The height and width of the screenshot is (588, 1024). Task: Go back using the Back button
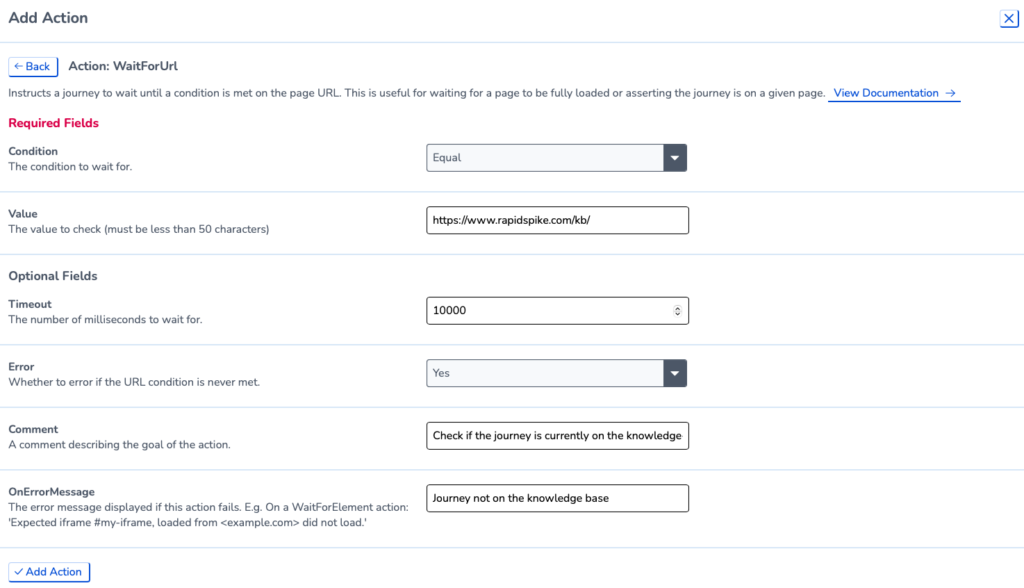tap(33, 67)
